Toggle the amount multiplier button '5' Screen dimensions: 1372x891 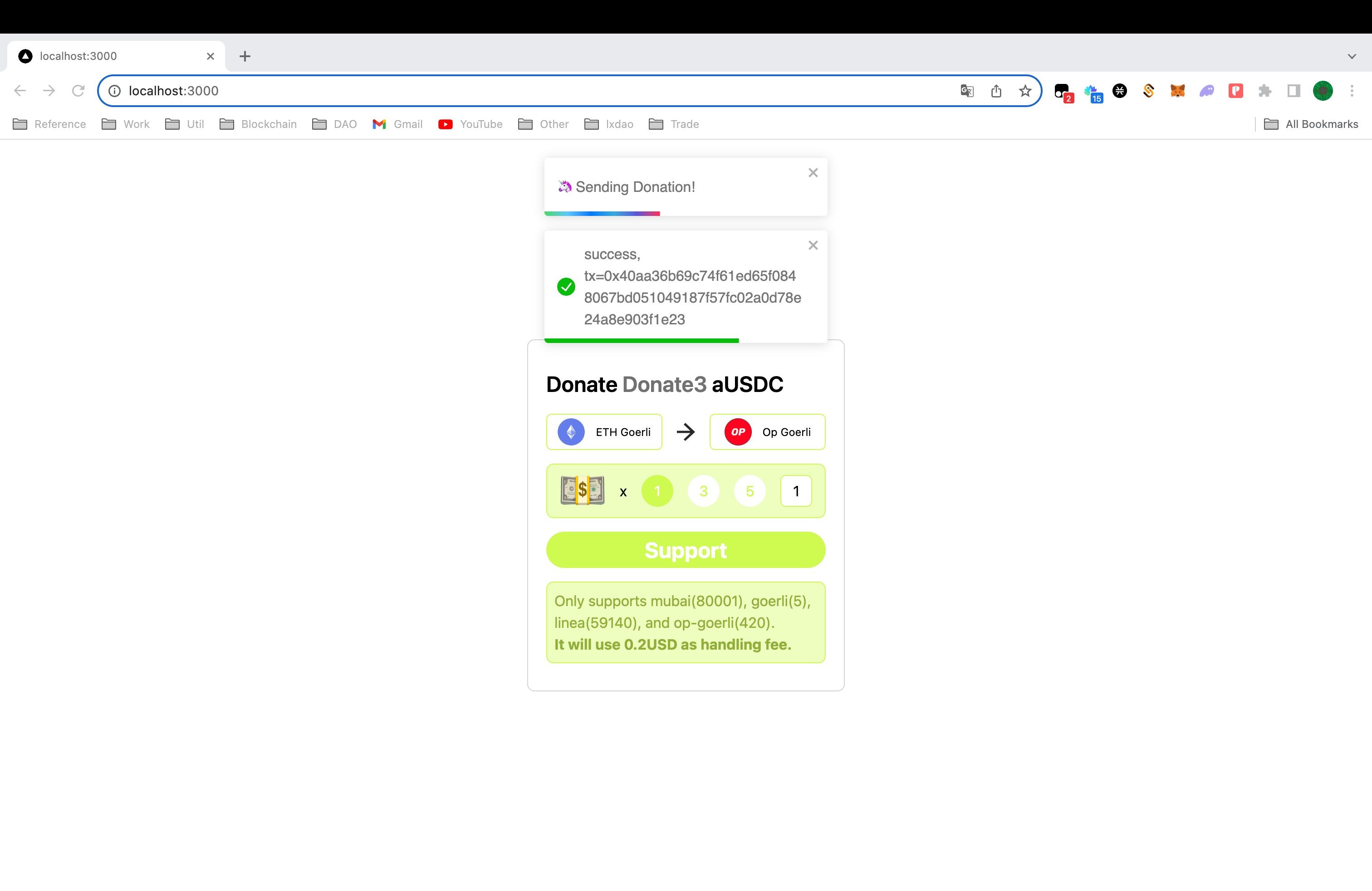(x=750, y=491)
